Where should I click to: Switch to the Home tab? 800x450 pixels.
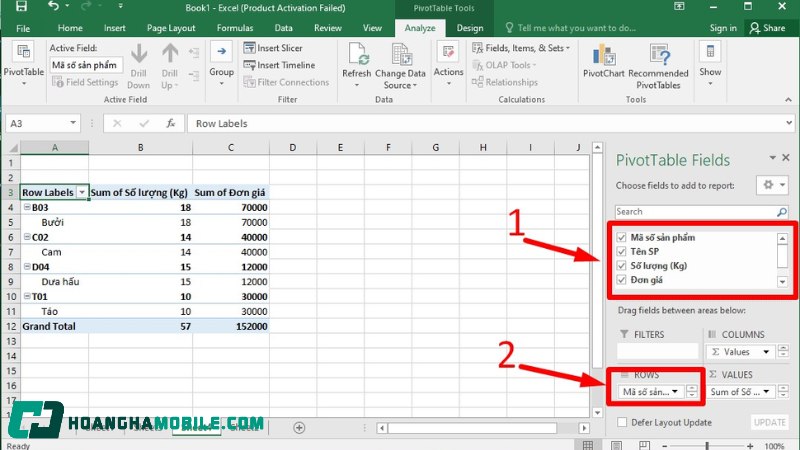(x=70, y=28)
